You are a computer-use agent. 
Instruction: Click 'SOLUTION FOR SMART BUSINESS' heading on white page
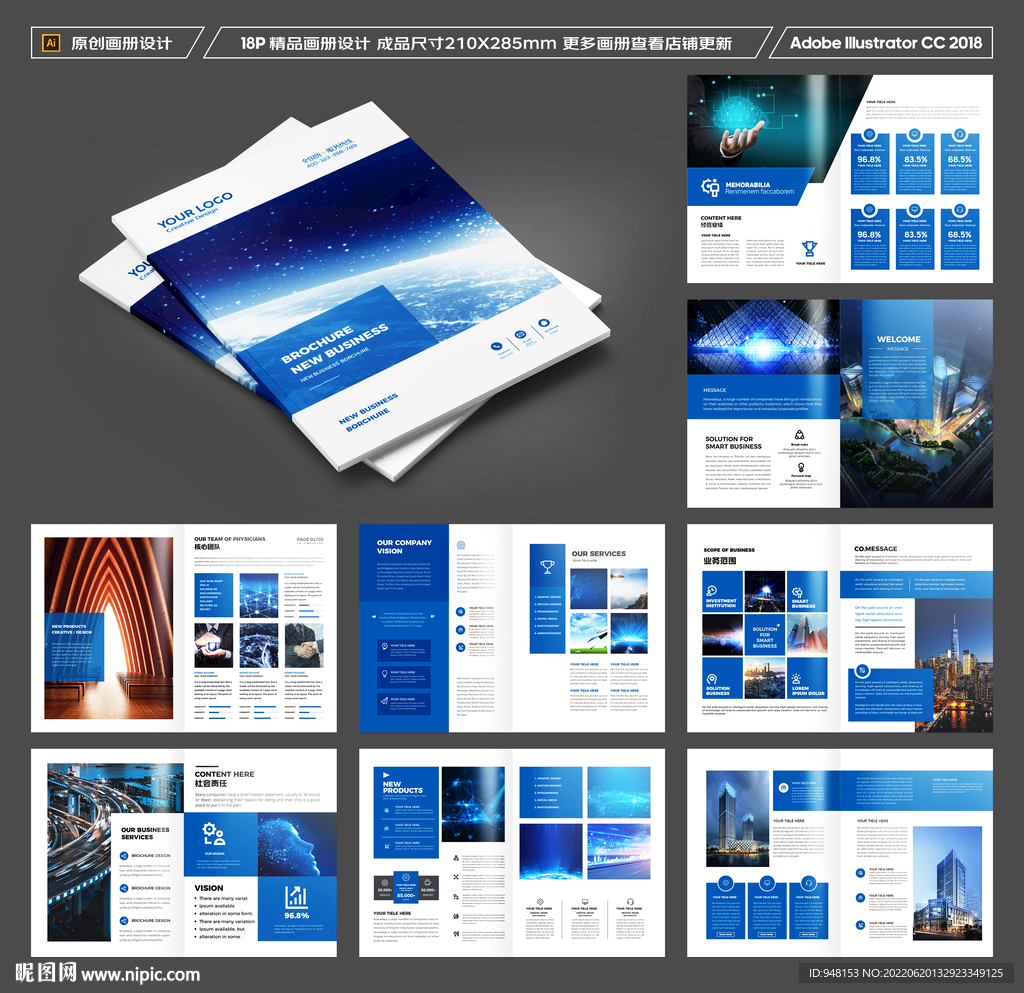click(x=733, y=443)
